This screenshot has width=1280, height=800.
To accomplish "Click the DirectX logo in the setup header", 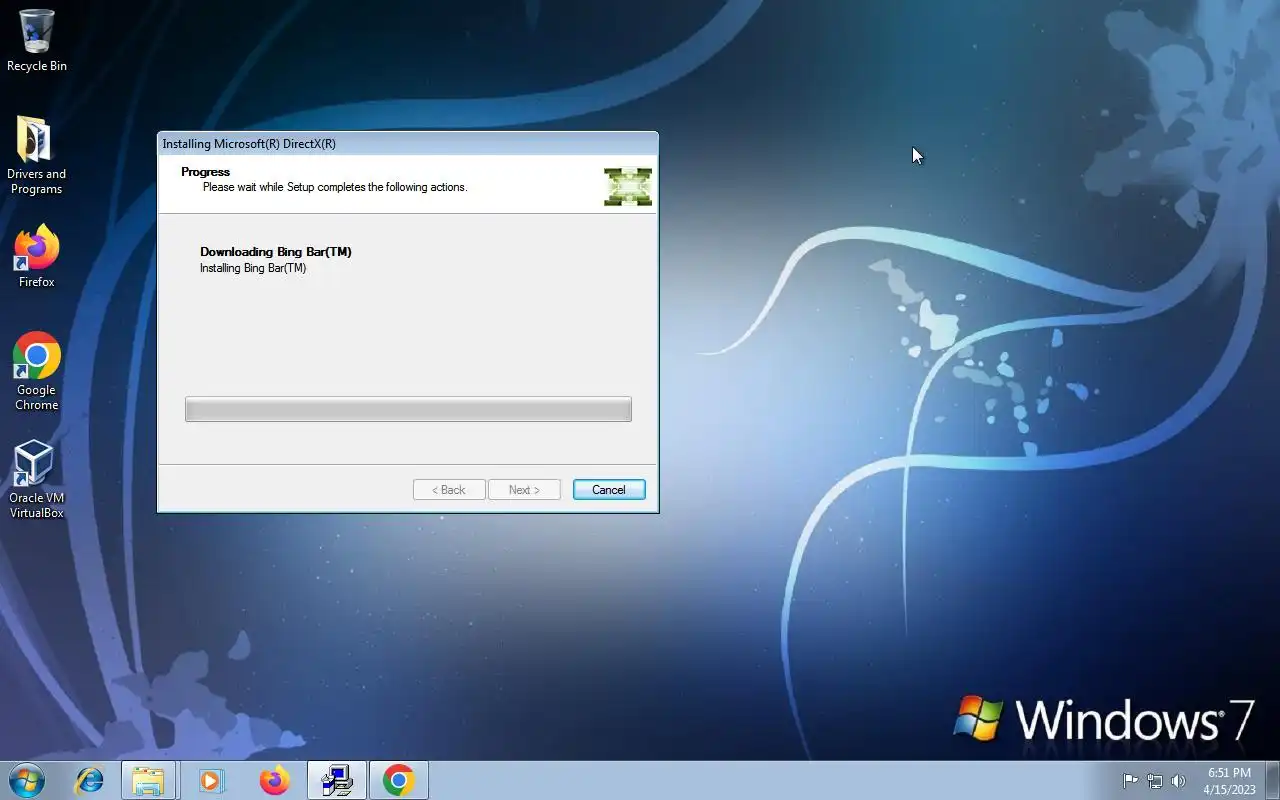I will click(628, 187).
